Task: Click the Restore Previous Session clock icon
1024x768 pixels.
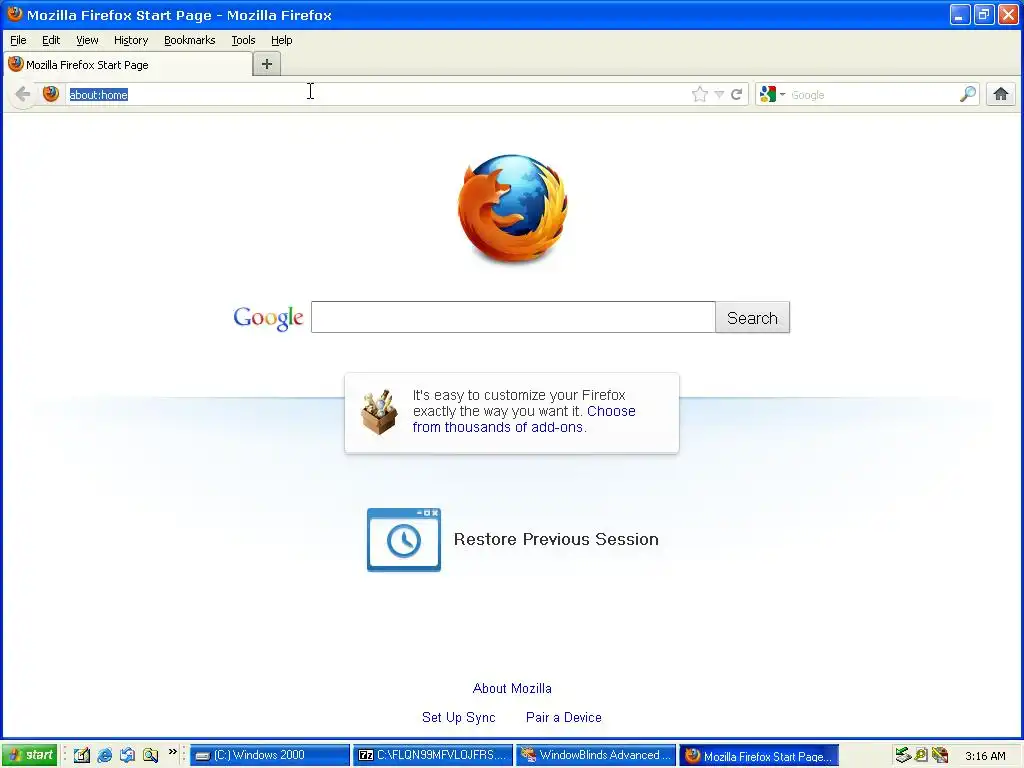Action: tap(404, 539)
